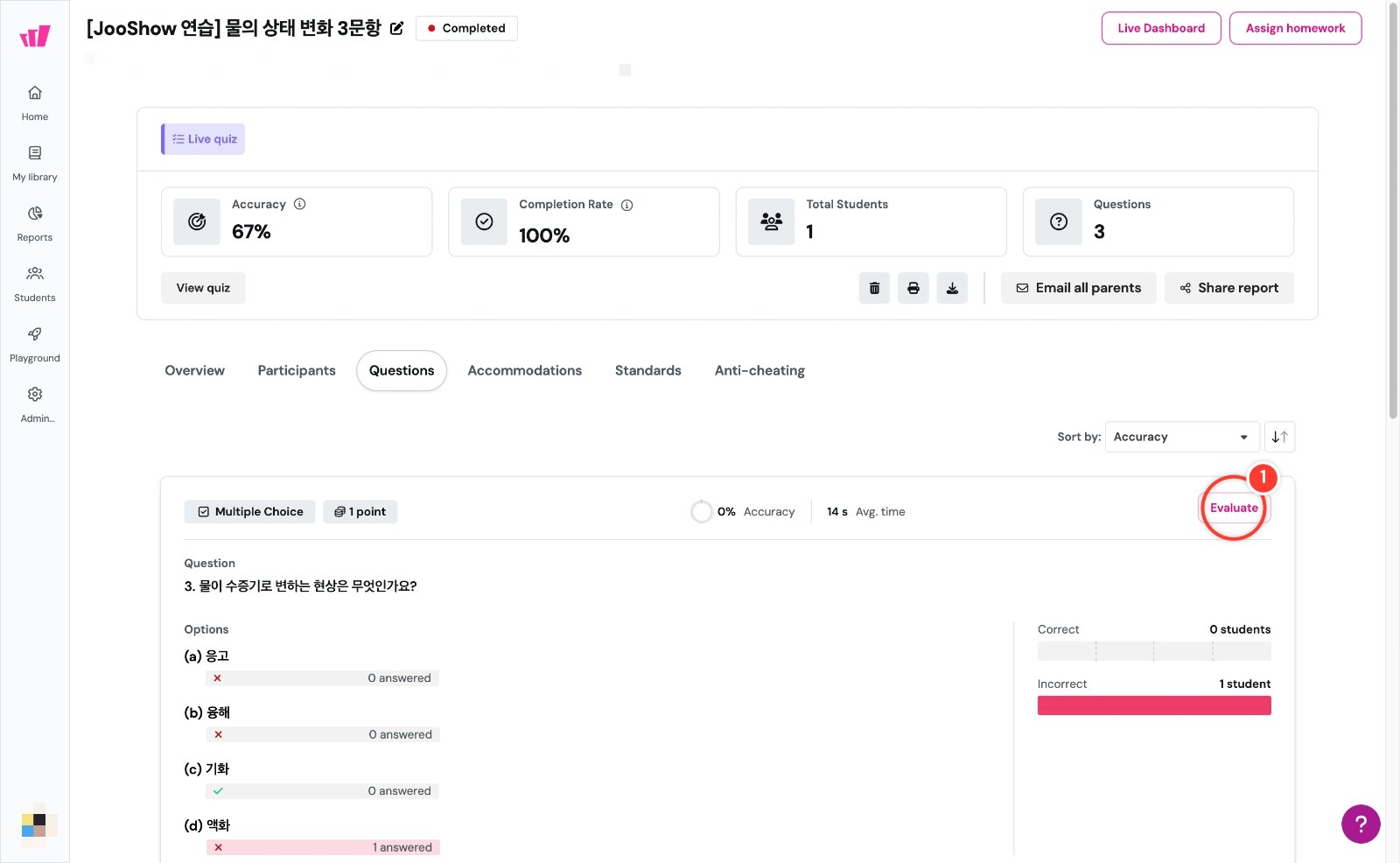The width and height of the screenshot is (1400, 863).
Task: Open Admin settings in sidebar
Action: [x=35, y=405]
